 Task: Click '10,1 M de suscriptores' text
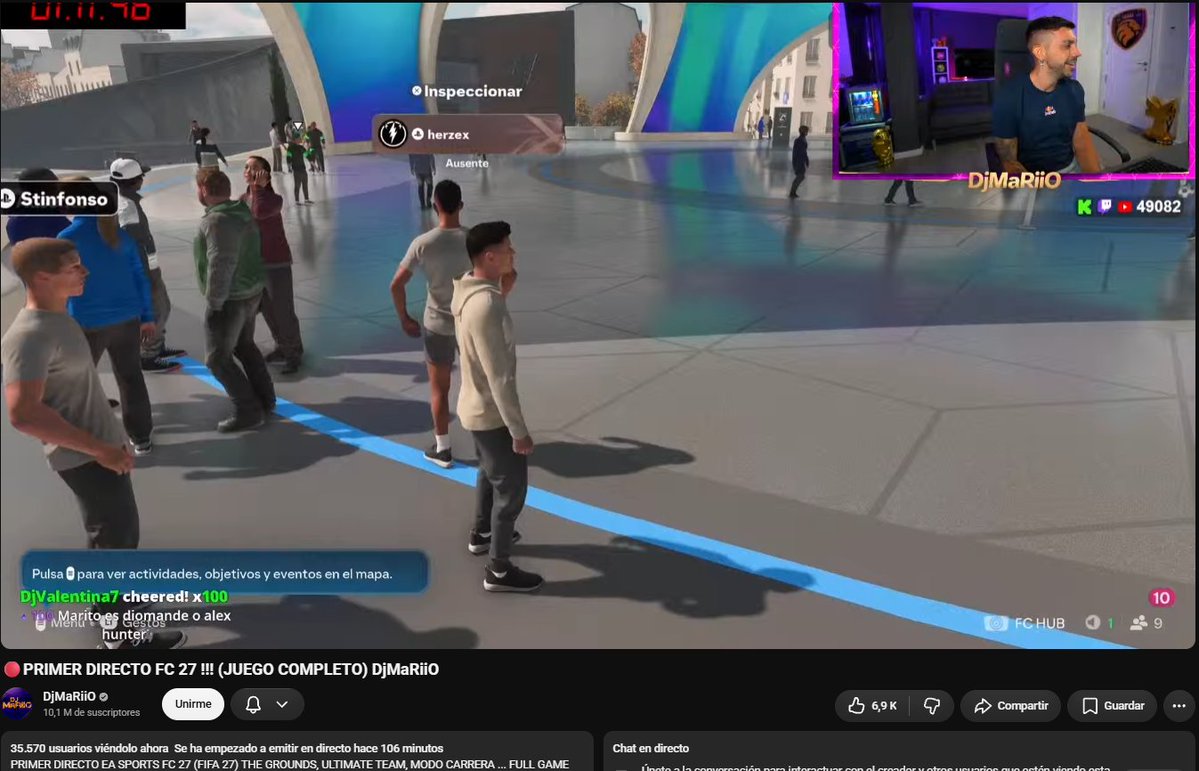91,712
